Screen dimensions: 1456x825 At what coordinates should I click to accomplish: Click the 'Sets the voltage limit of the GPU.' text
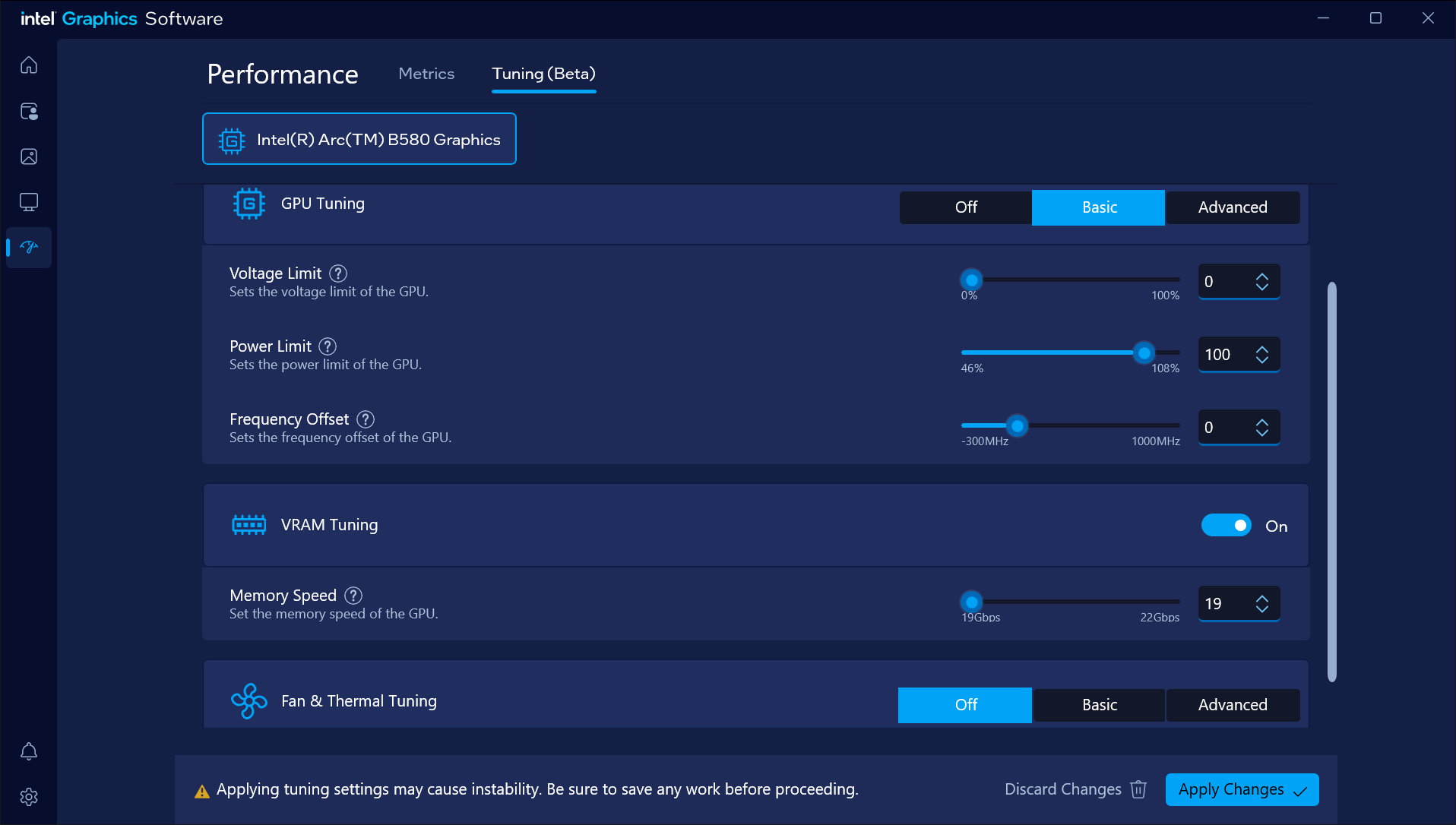tap(329, 292)
